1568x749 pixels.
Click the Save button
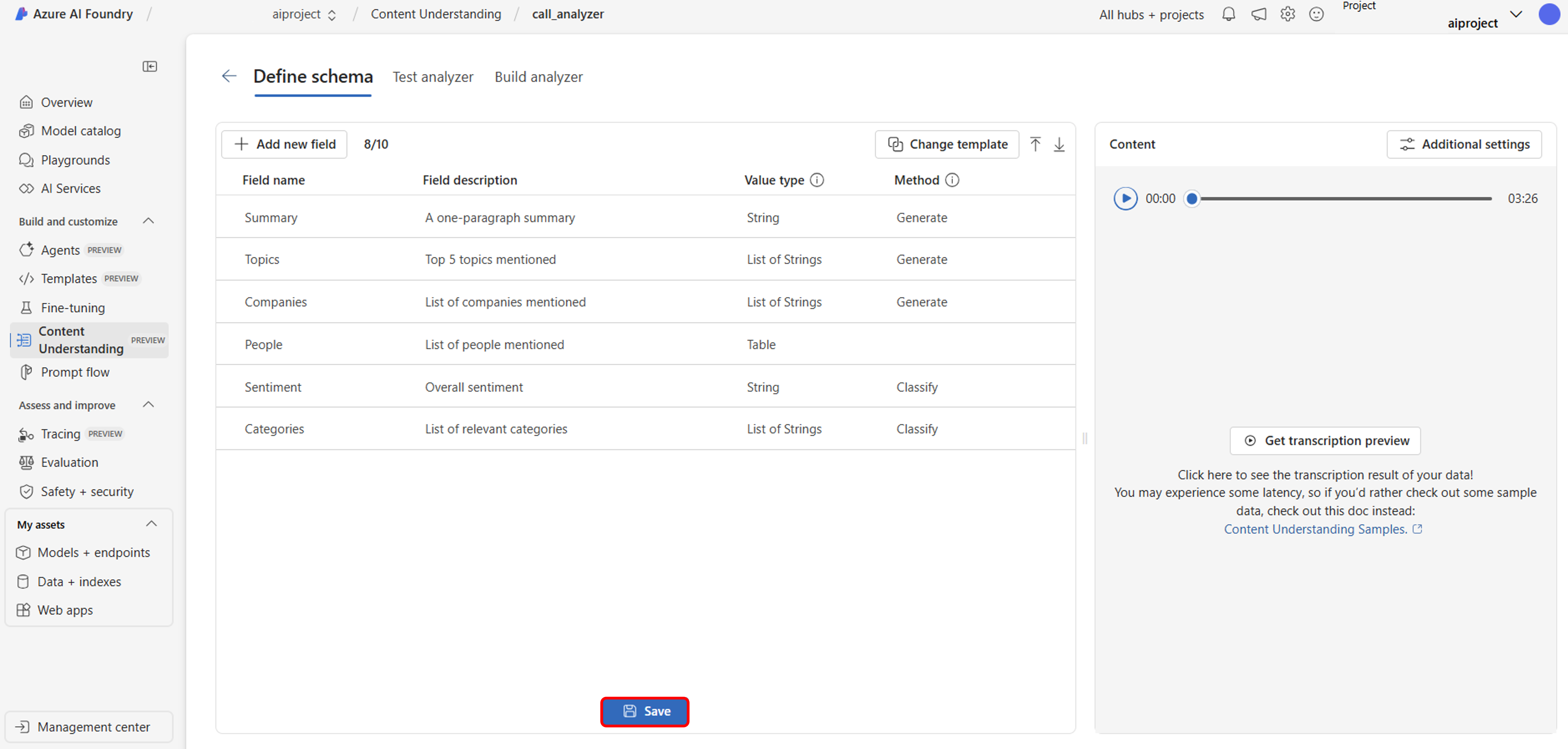click(645, 711)
